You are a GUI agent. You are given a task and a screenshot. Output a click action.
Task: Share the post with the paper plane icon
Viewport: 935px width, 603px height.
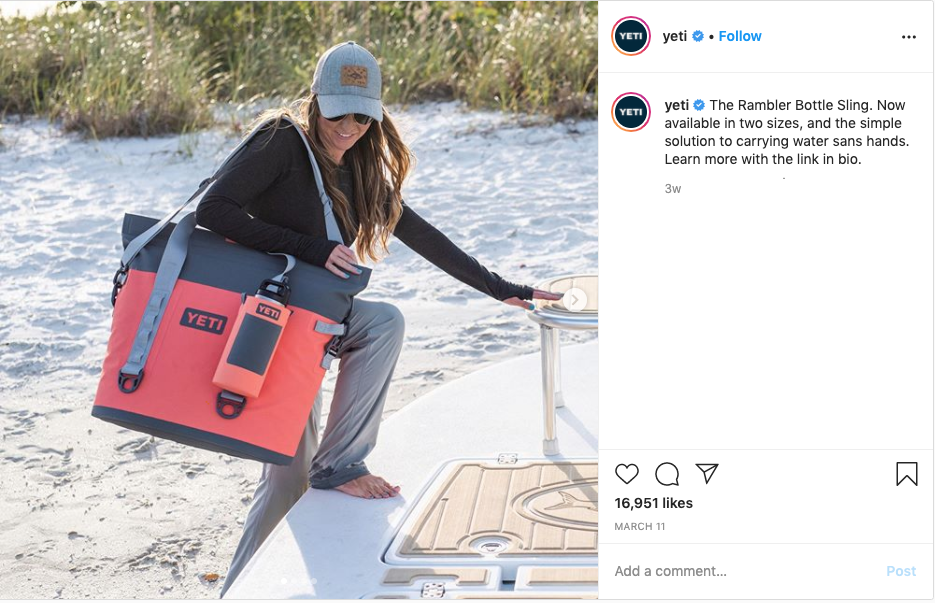[x=707, y=474]
